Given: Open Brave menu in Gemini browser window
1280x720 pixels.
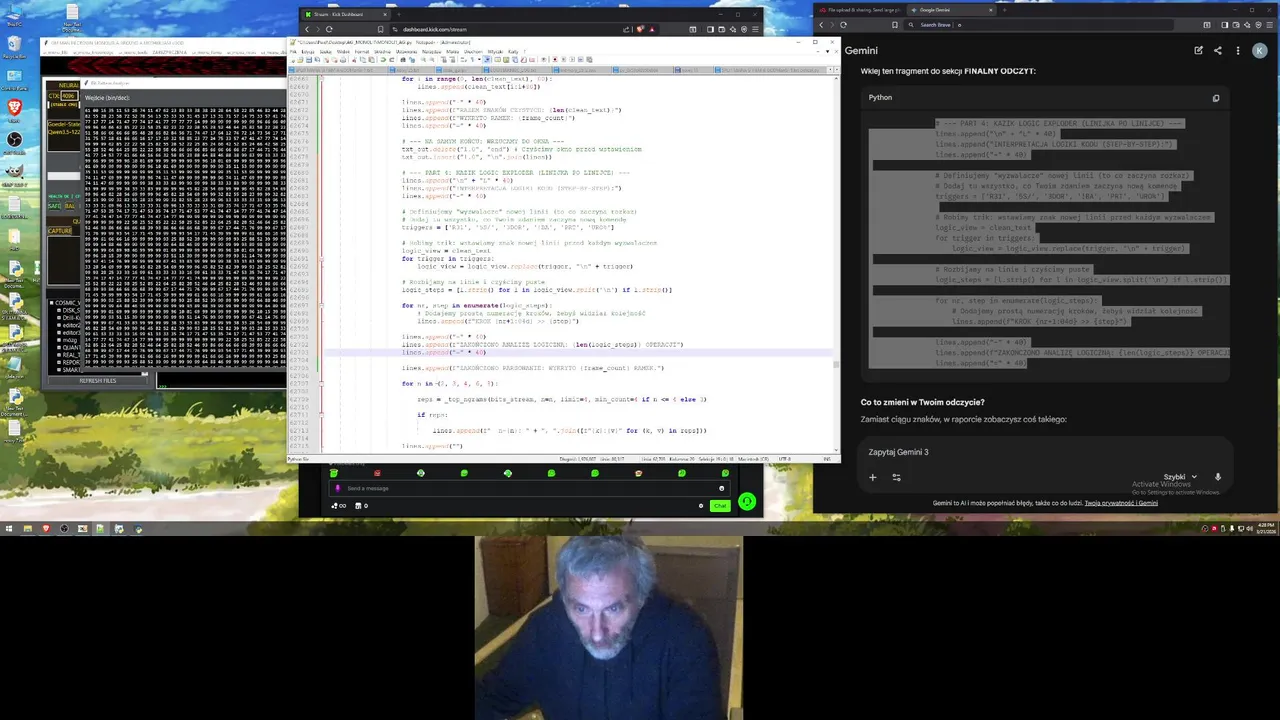Looking at the screenshot, I should [x=1267, y=25].
